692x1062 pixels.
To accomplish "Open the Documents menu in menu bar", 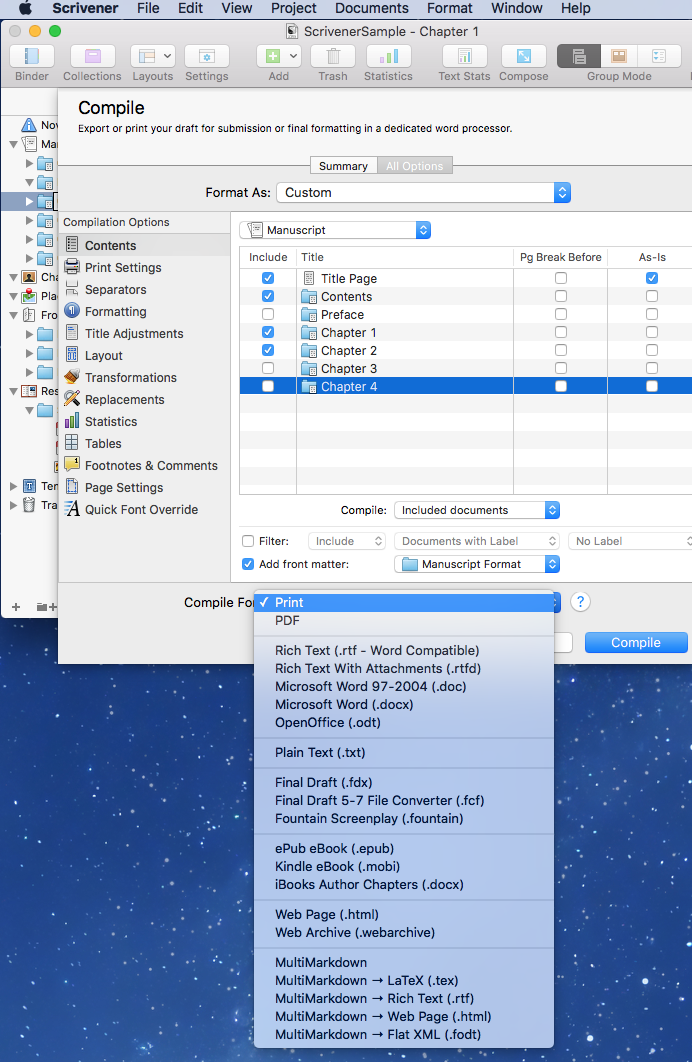I will (x=372, y=8).
